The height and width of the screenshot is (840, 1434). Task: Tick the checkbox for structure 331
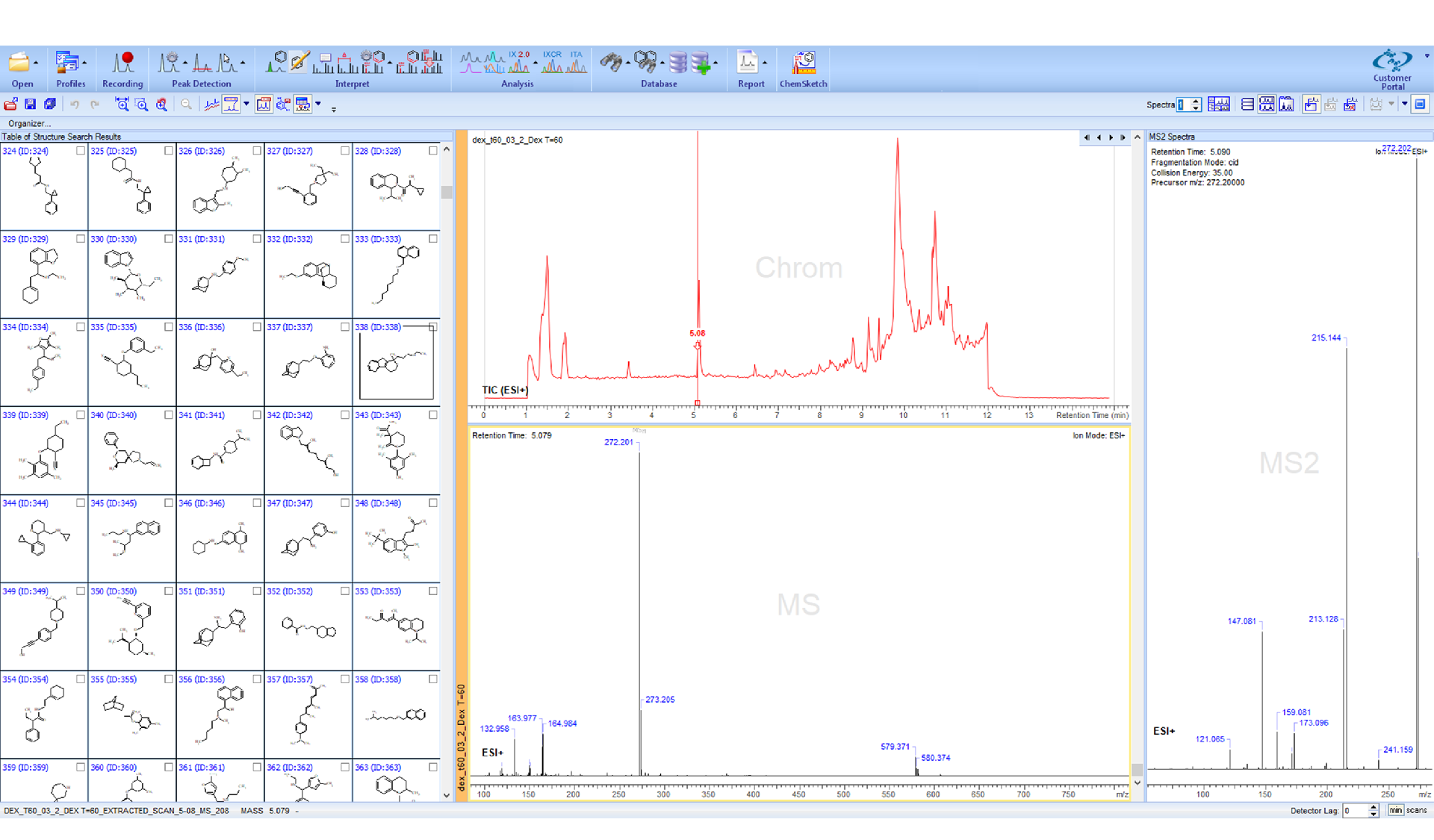pyautogui.click(x=257, y=239)
